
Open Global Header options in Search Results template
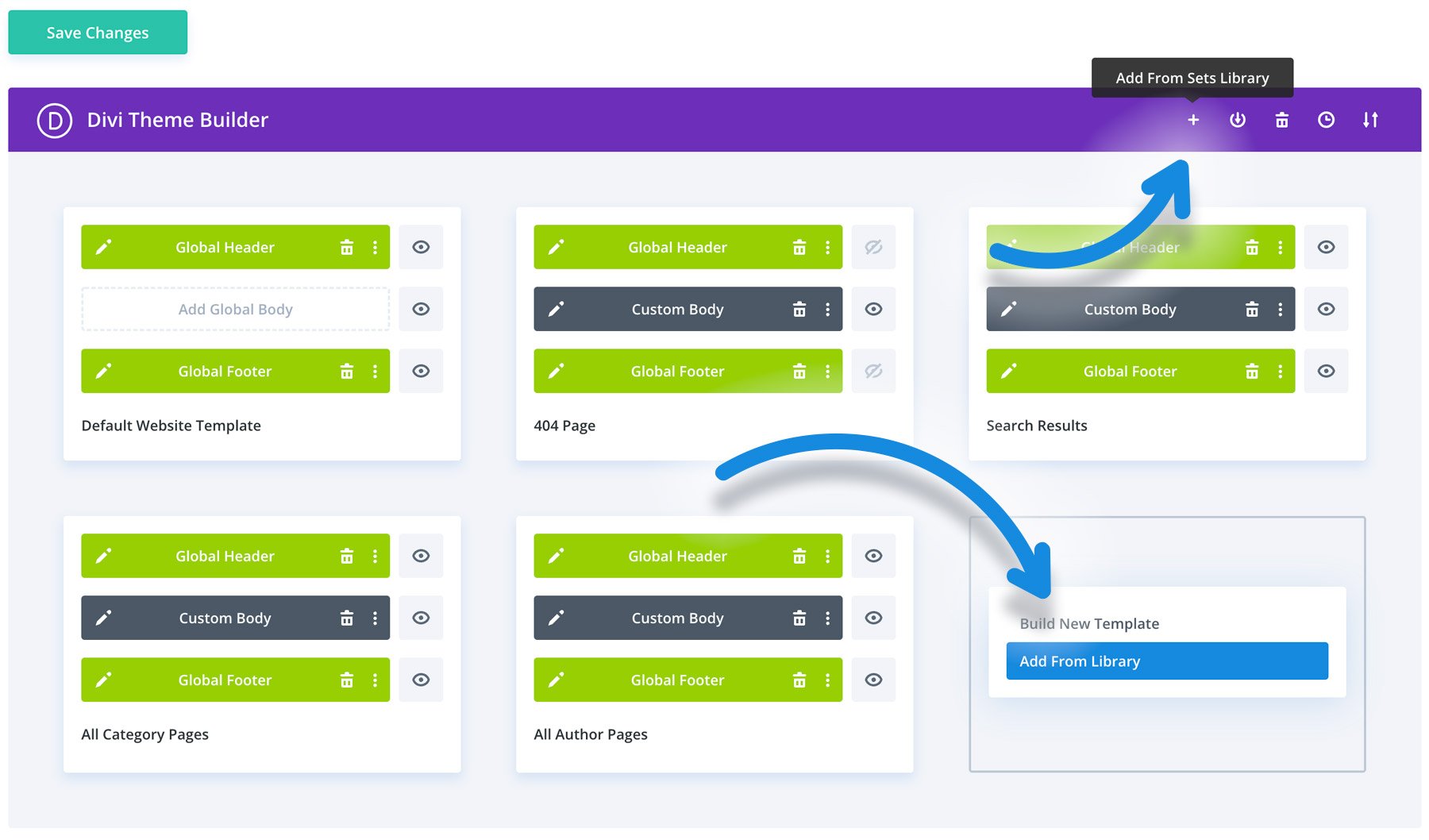click(1281, 247)
